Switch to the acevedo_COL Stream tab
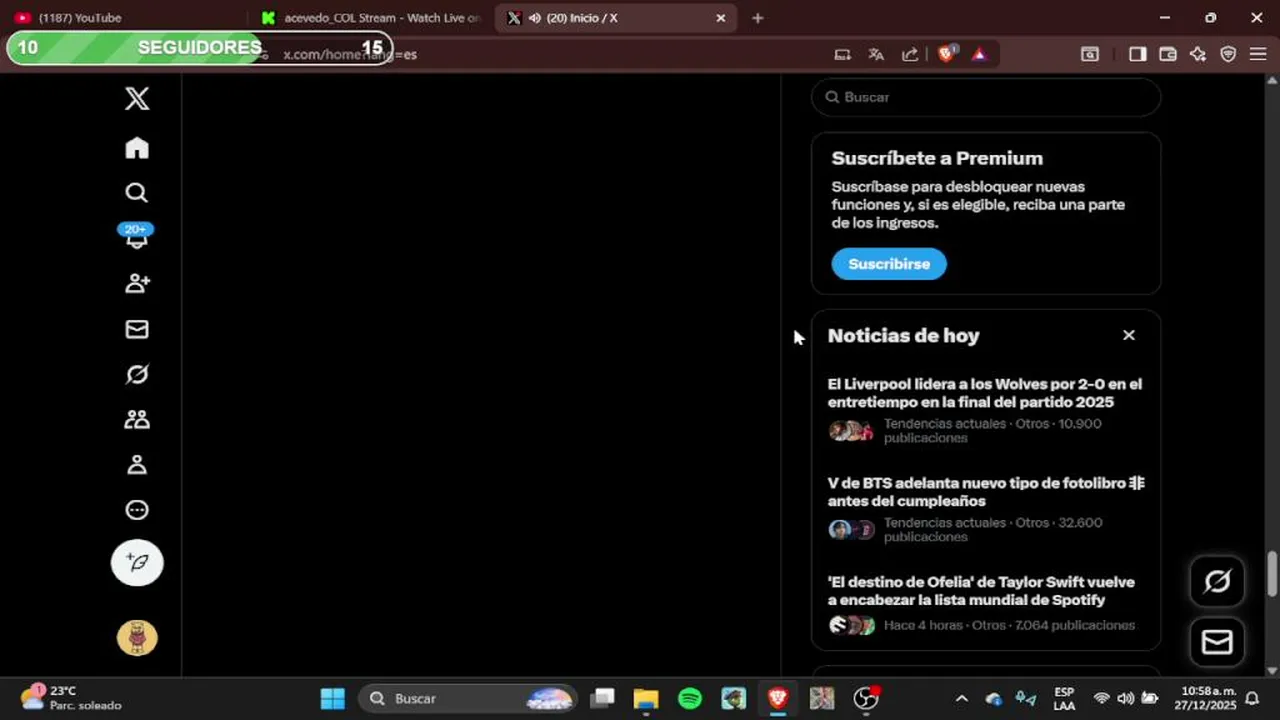 (370, 18)
